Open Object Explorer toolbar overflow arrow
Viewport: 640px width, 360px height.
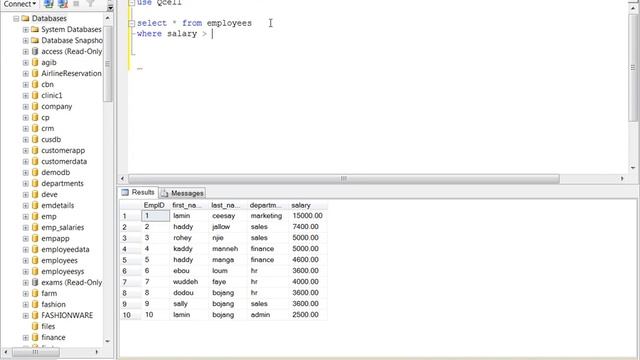(110, 7)
